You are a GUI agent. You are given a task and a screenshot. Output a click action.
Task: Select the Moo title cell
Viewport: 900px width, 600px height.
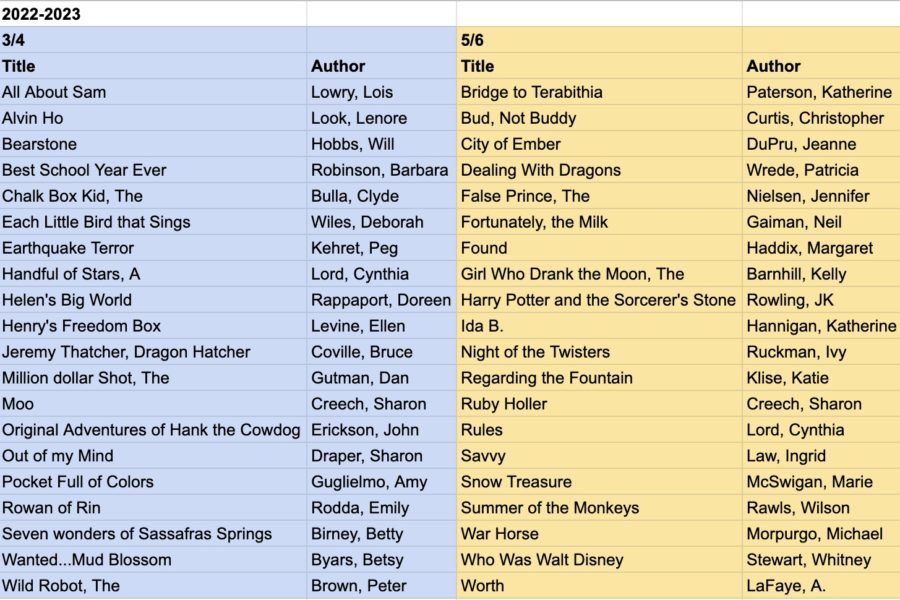tap(153, 404)
